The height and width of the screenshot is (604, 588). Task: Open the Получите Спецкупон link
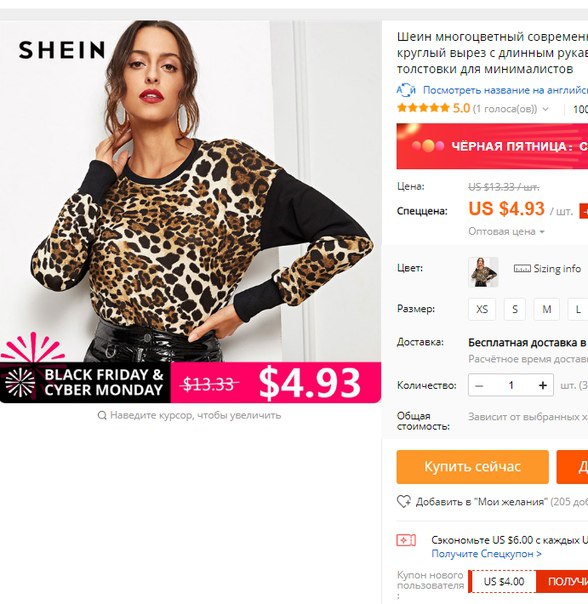[486, 554]
